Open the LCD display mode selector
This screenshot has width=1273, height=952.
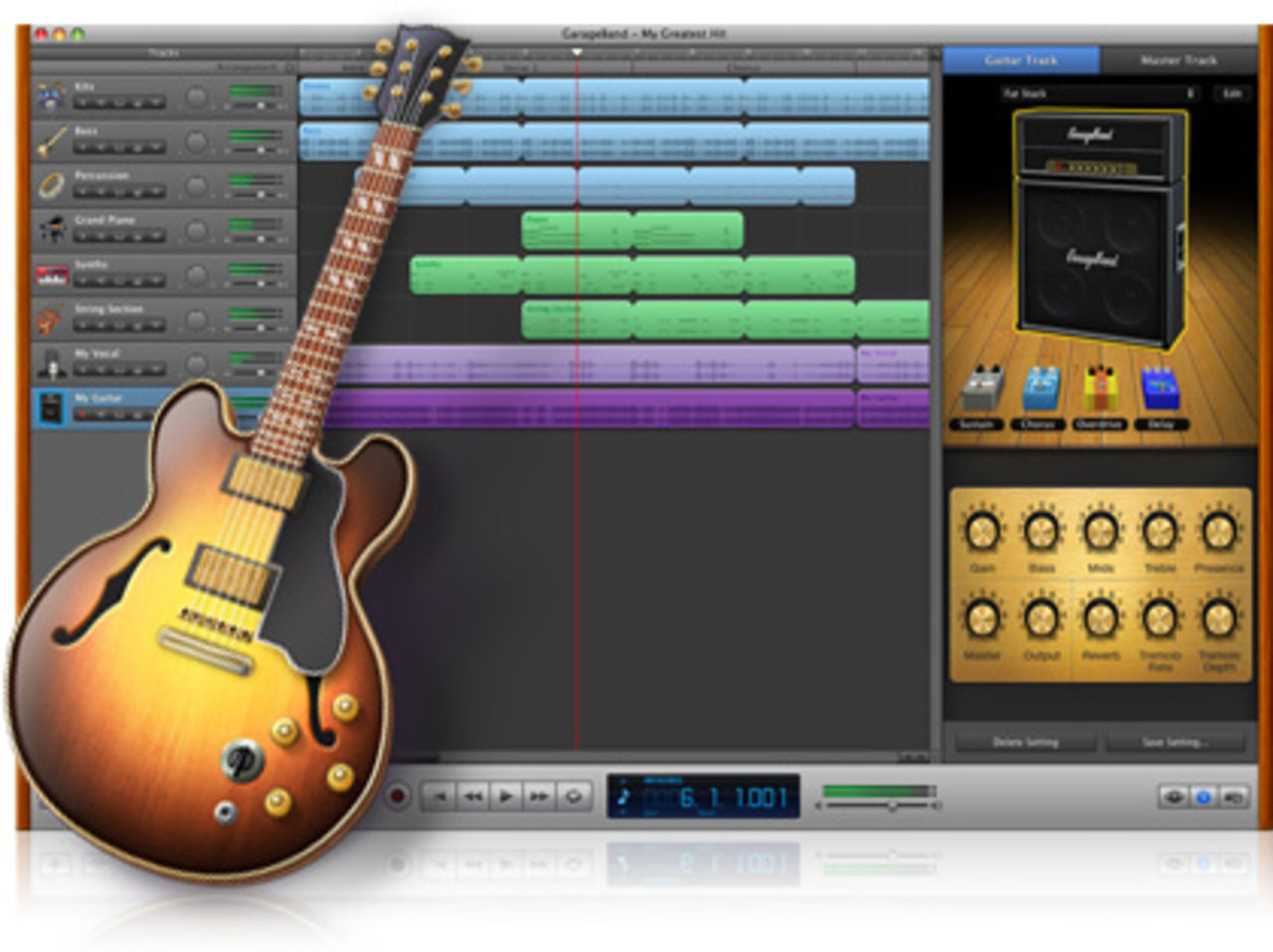(623, 796)
